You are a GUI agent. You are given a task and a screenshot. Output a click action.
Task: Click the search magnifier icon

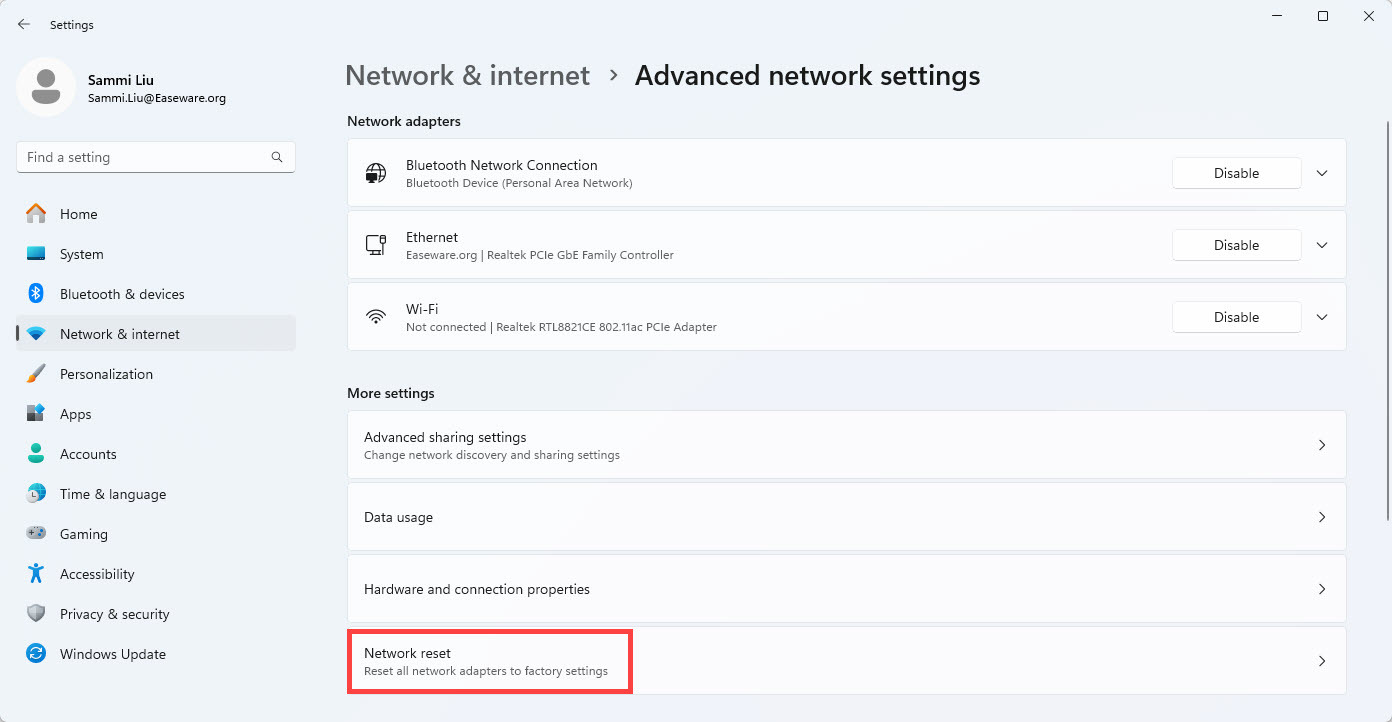click(277, 157)
